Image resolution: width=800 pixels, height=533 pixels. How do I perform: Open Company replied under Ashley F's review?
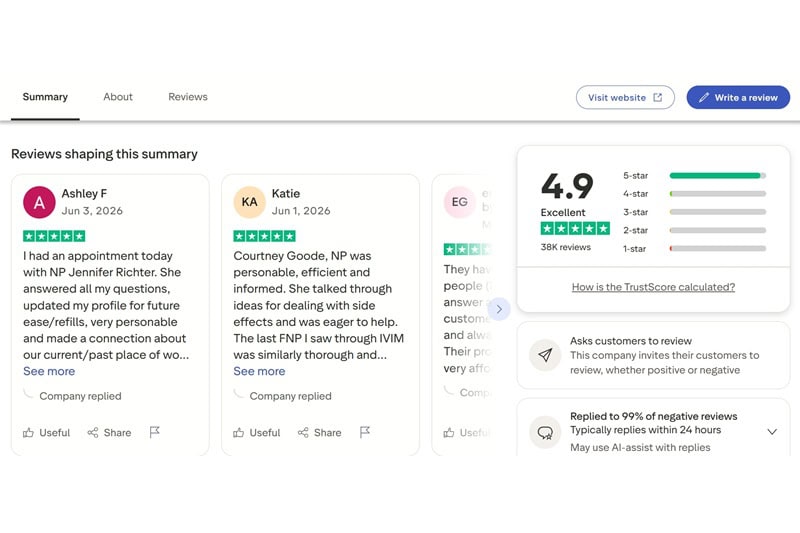[x=80, y=396]
